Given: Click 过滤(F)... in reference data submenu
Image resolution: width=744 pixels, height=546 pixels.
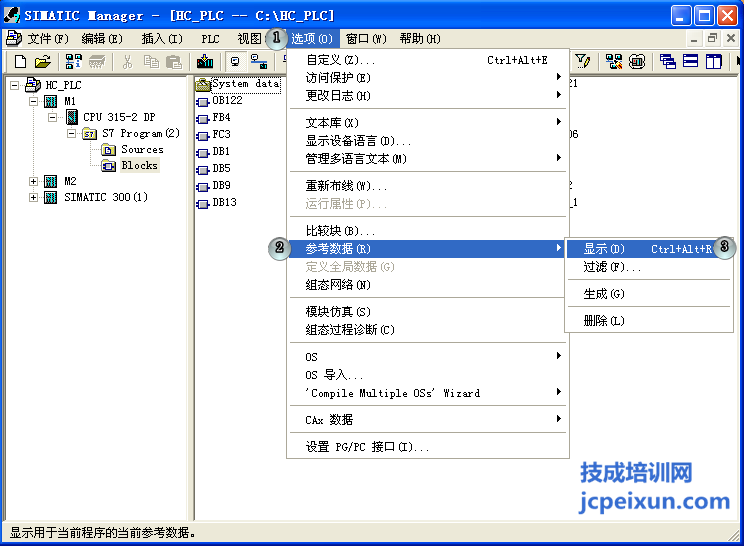Looking at the screenshot, I should click(x=649, y=267).
